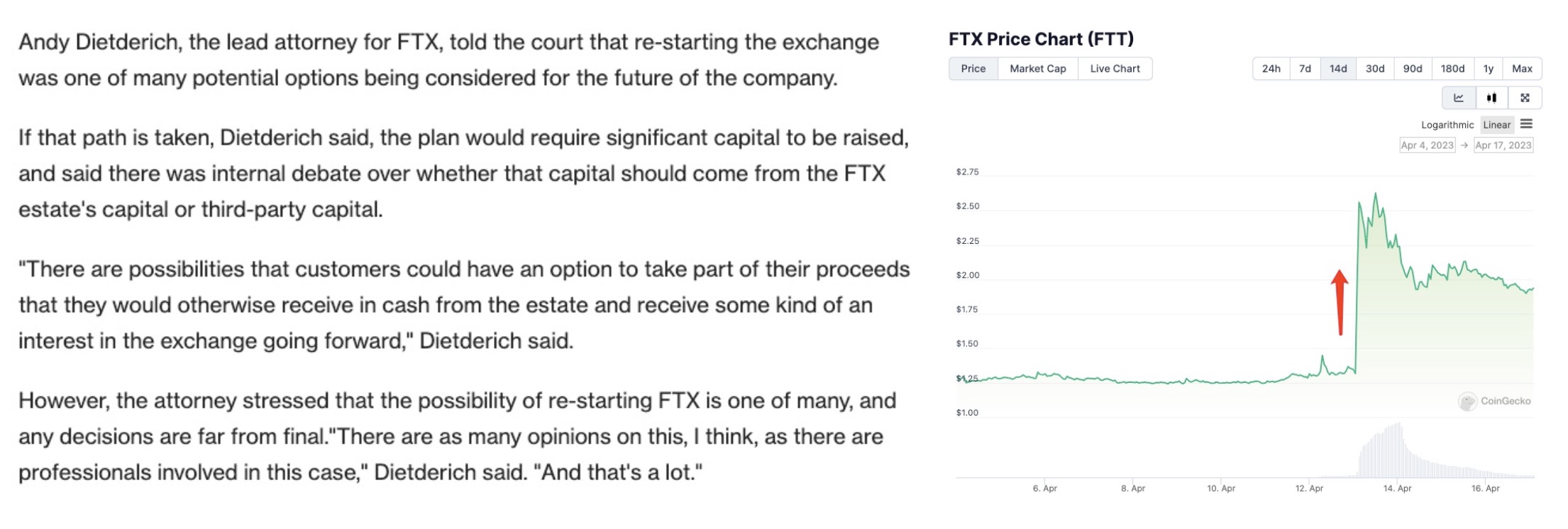
Task: Select the 24h time range
Action: tap(1271, 69)
